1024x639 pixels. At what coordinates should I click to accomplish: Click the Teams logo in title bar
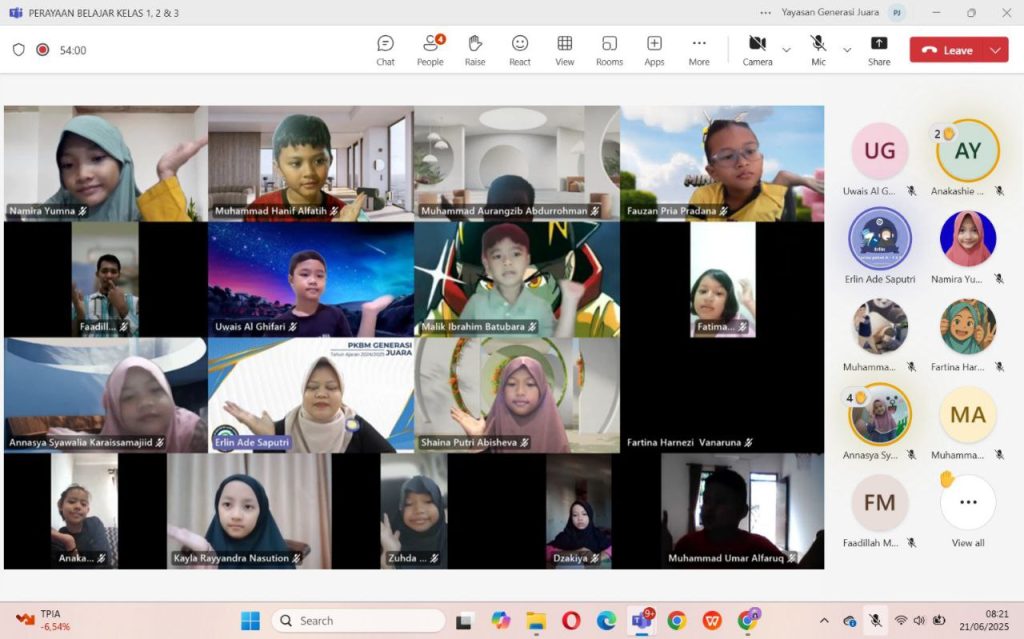point(16,12)
